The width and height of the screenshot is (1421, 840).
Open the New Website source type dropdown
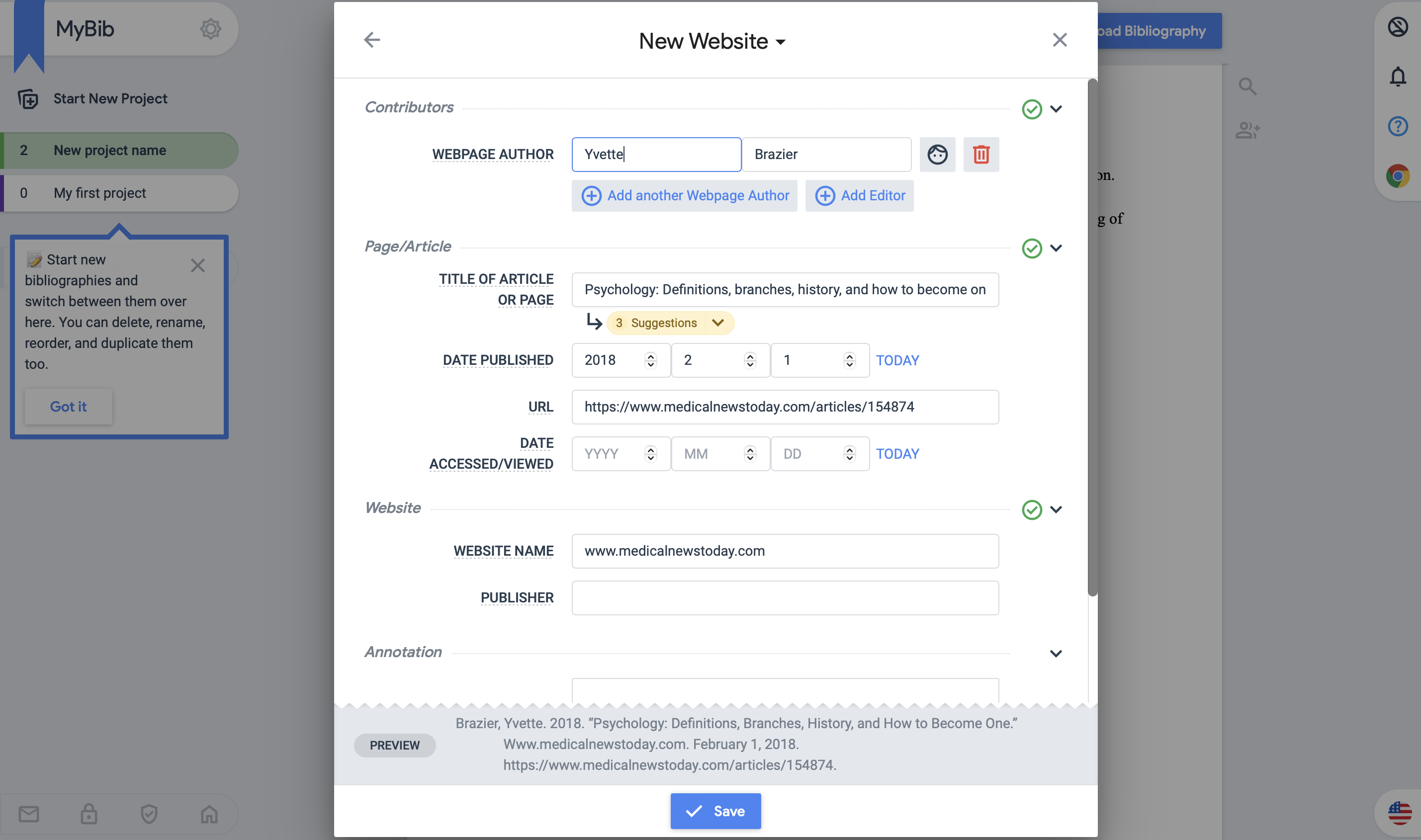point(711,41)
